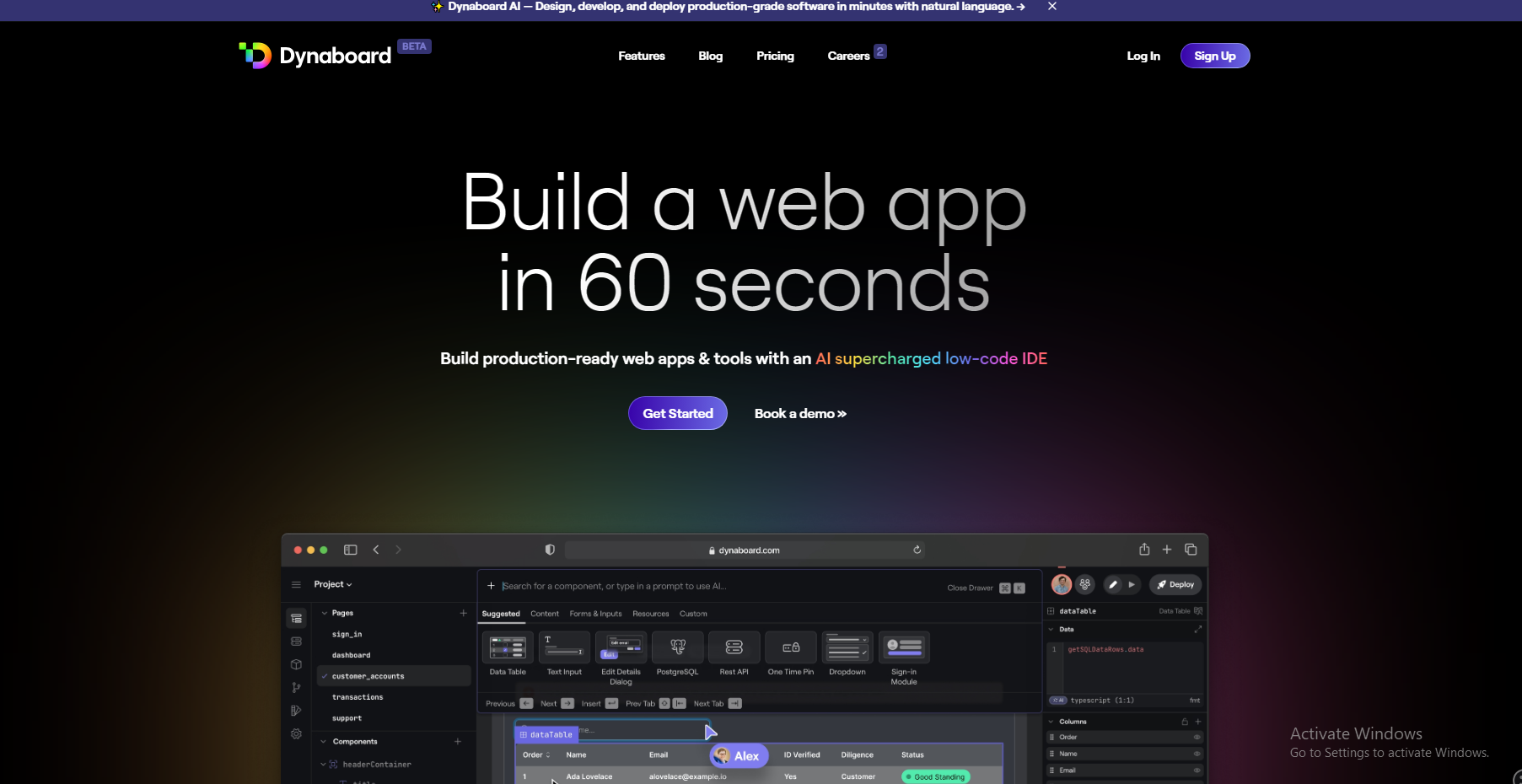This screenshot has width=1522, height=784.
Task: Select the git branch icon in the left rail
Action: tap(296, 688)
